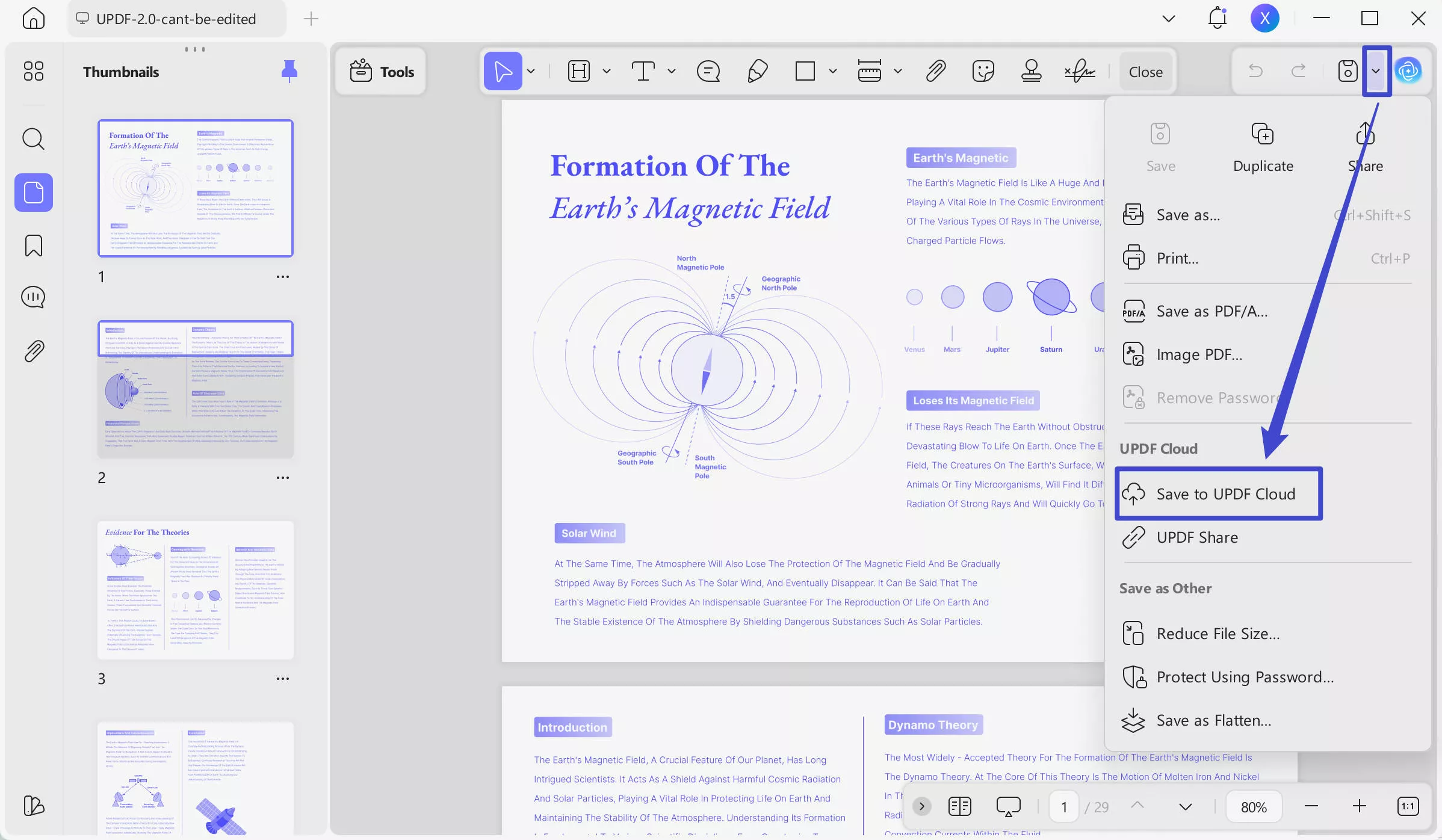Choose Reduce File Size option
Viewport: 1442px width, 840px height.
1218,634
